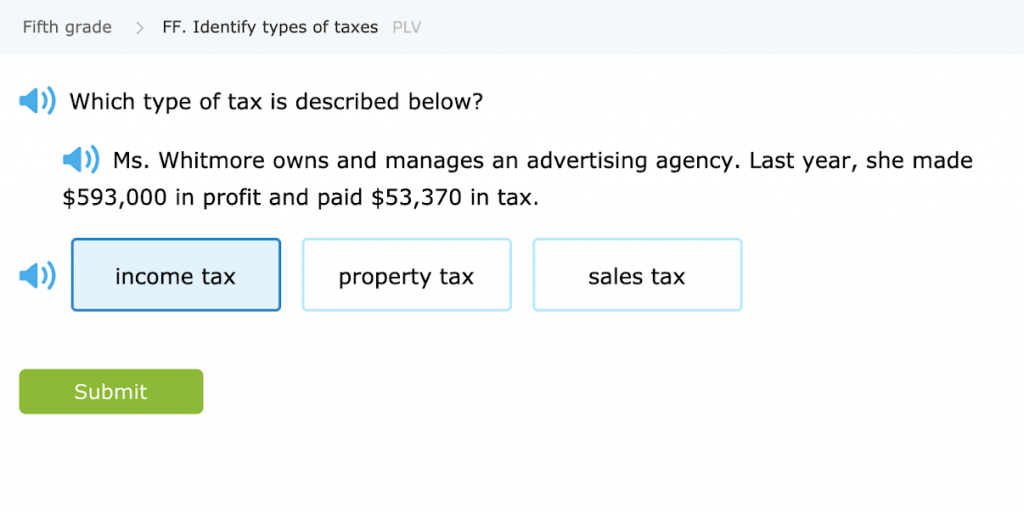Click the $593,000 profit amount
The height and width of the screenshot is (513, 1024).
(114, 198)
